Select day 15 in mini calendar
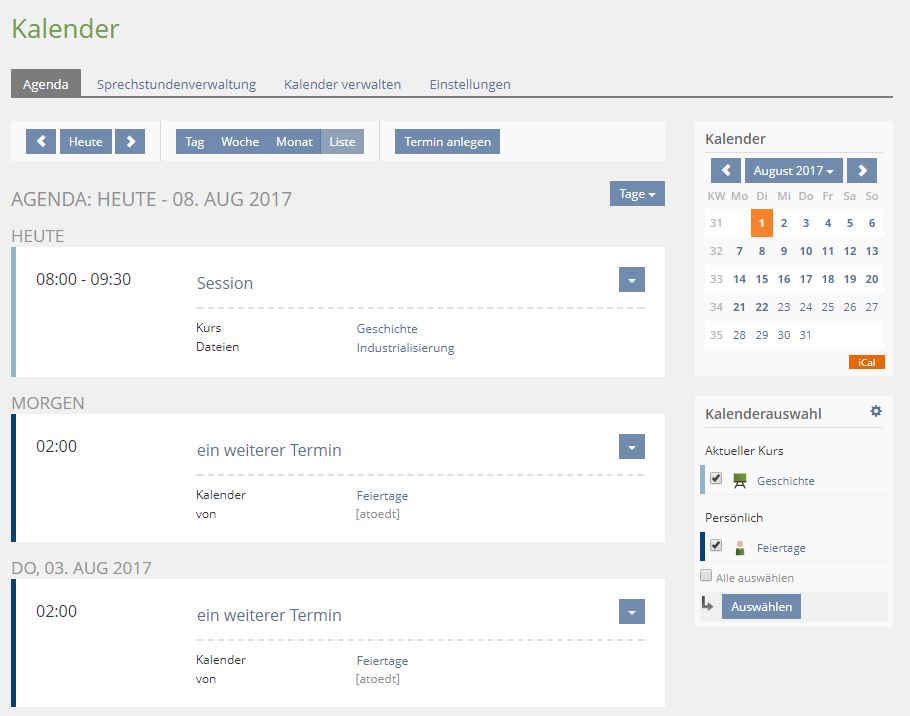 [x=762, y=279]
